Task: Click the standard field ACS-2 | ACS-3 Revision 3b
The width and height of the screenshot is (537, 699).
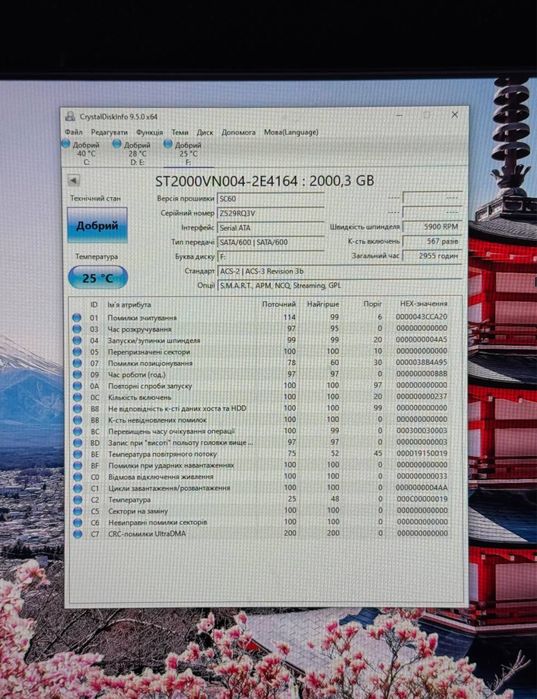Action: click(x=340, y=271)
